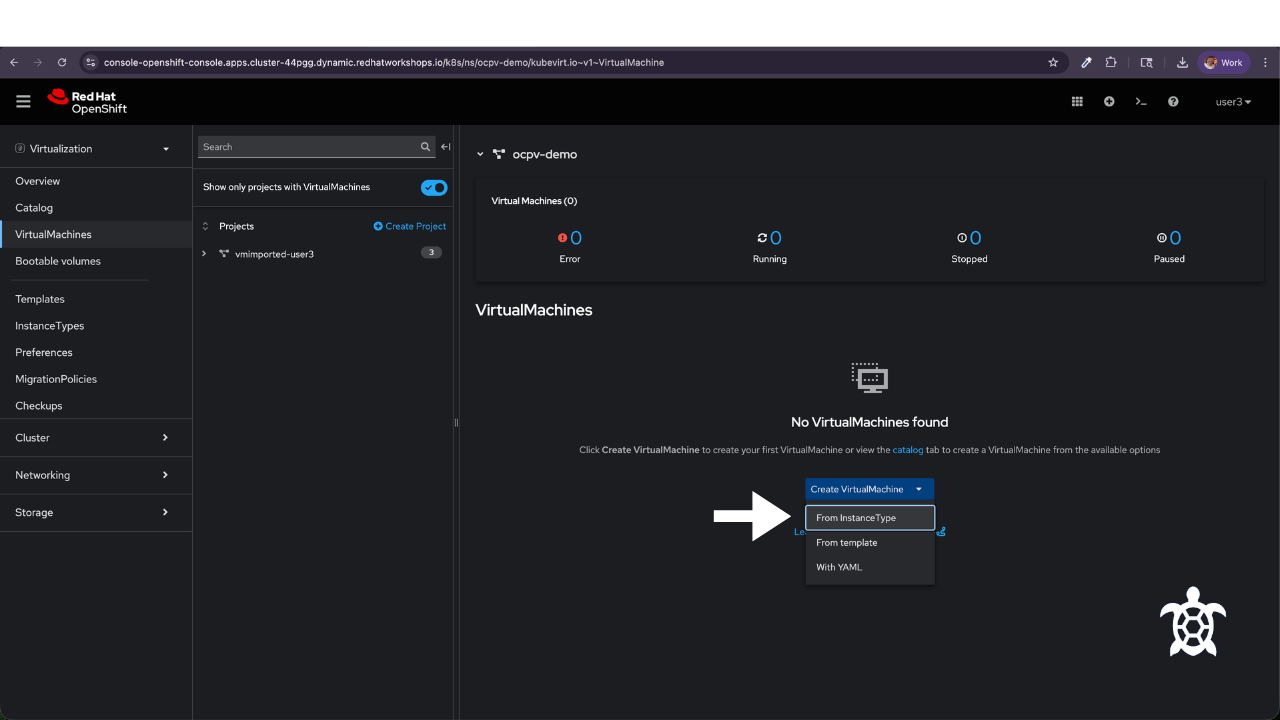The height and width of the screenshot is (720, 1280).
Task: Expand the Cluster navigation section
Action: [x=96, y=438]
